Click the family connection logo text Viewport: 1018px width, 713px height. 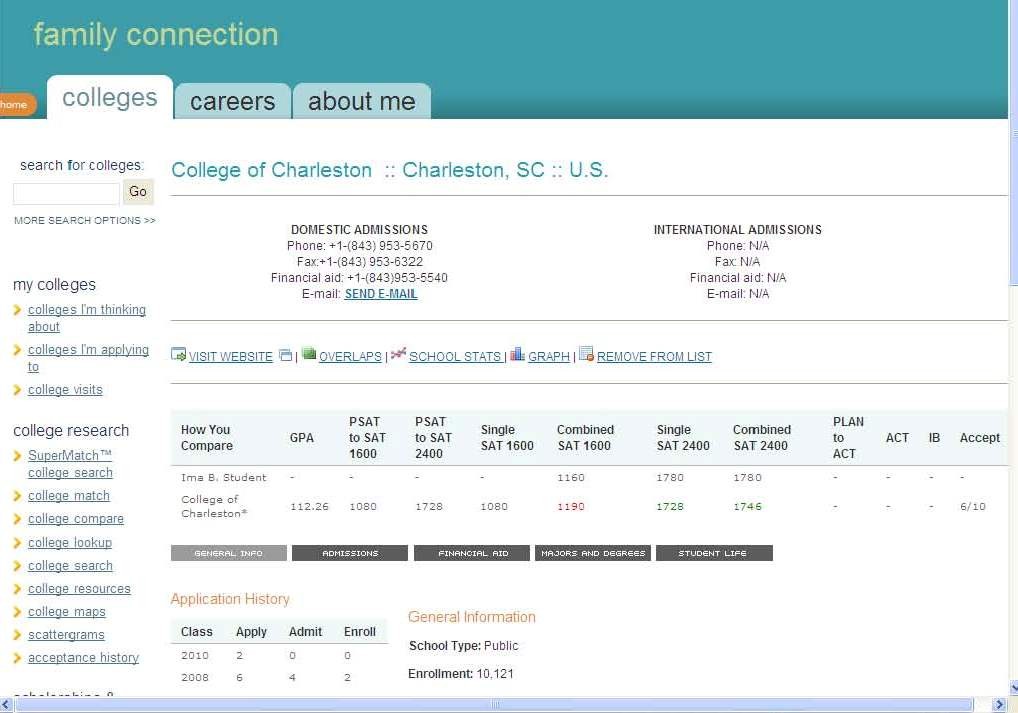pyautogui.click(x=156, y=34)
